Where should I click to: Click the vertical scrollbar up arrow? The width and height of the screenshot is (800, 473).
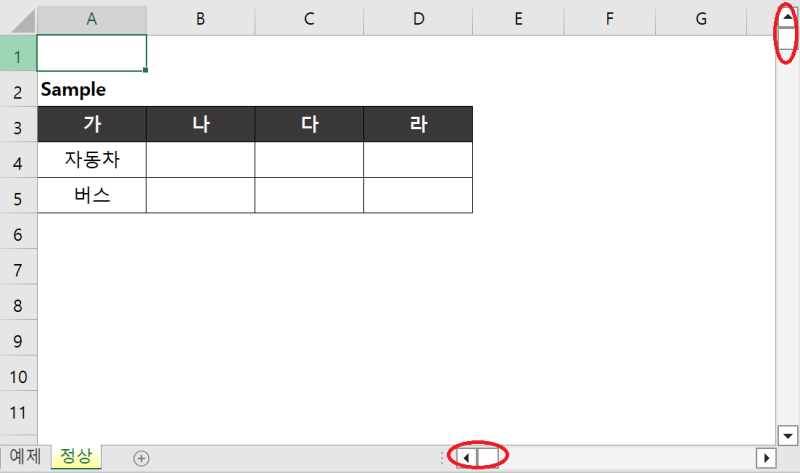[x=788, y=17]
